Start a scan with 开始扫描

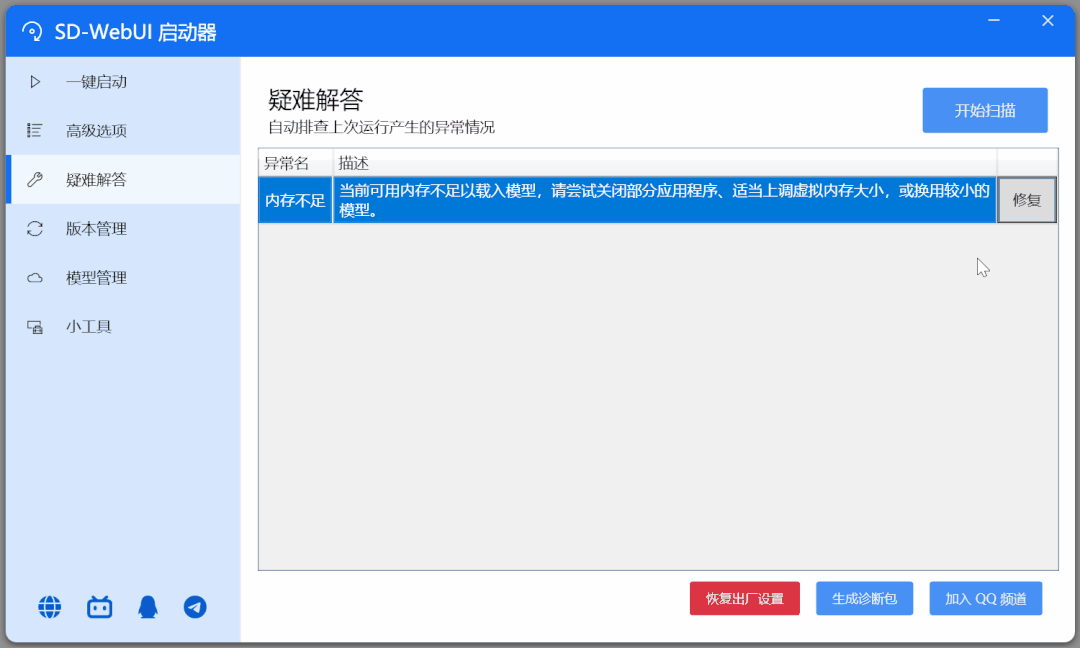pyautogui.click(x=984, y=110)
